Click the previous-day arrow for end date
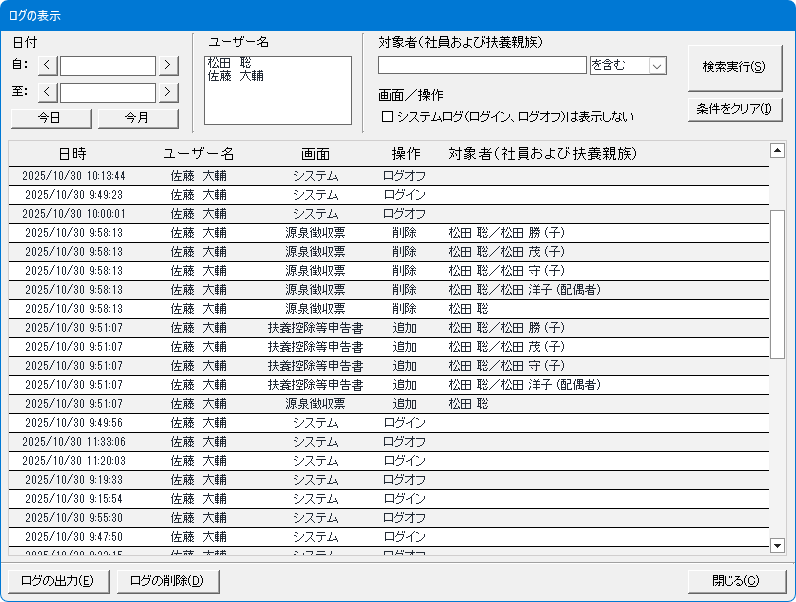Screen dimensions: 796x602 pyautogui.click(x=48, y=93)
